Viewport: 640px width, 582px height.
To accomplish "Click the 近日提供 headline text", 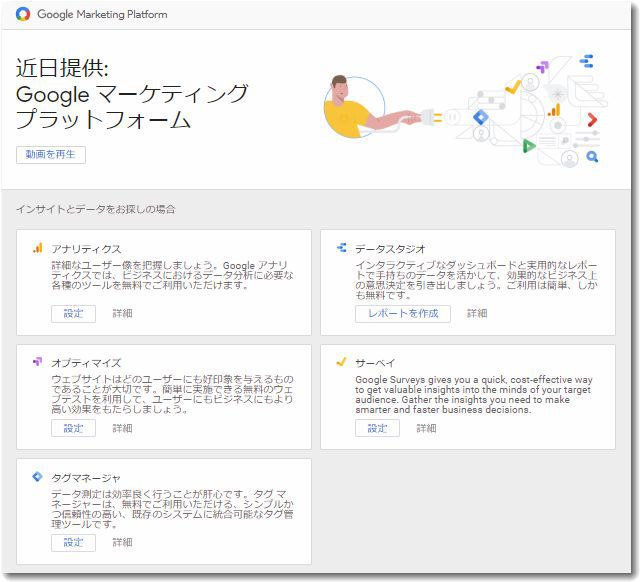I will pos(62,68).
